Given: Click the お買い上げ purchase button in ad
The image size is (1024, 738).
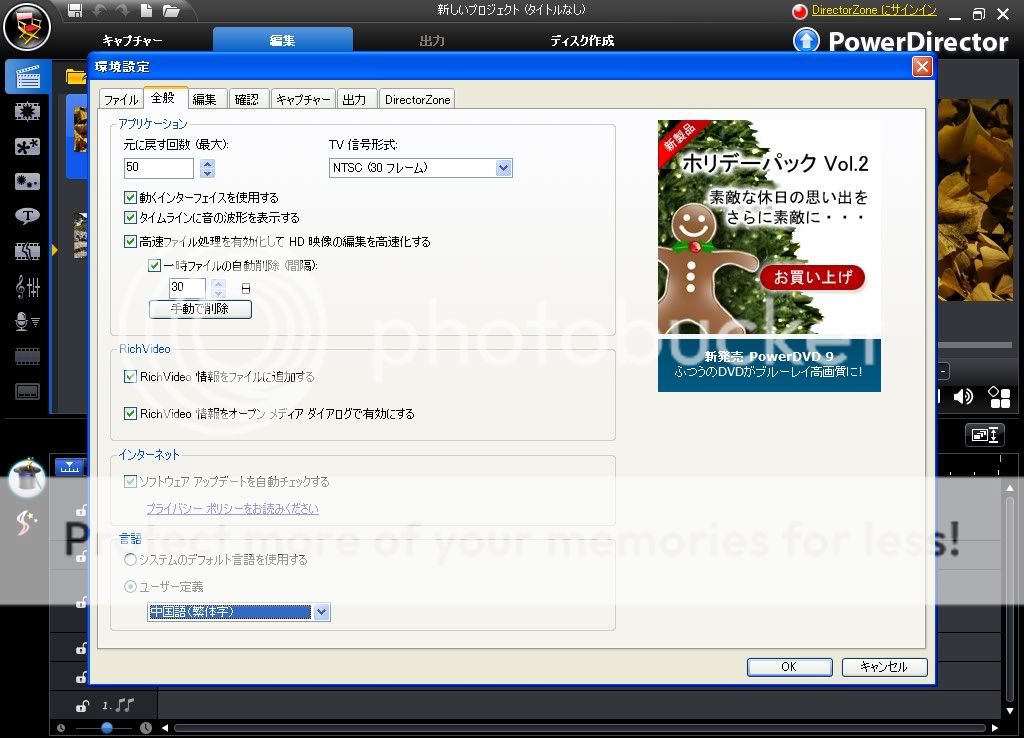Looking at the screenshot, I should [812, 277].
